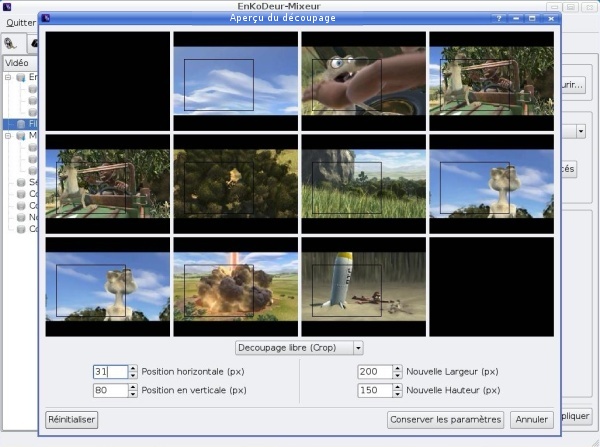Screen dimensions: 600x447
Task: Increase Position en verticale with up arrow
Action: (133, 387)
